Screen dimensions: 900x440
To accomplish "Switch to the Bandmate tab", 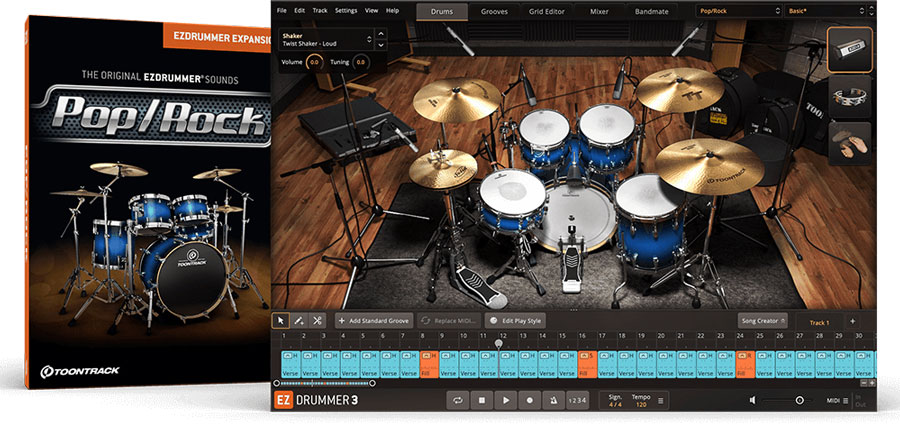I will [652, 11].
